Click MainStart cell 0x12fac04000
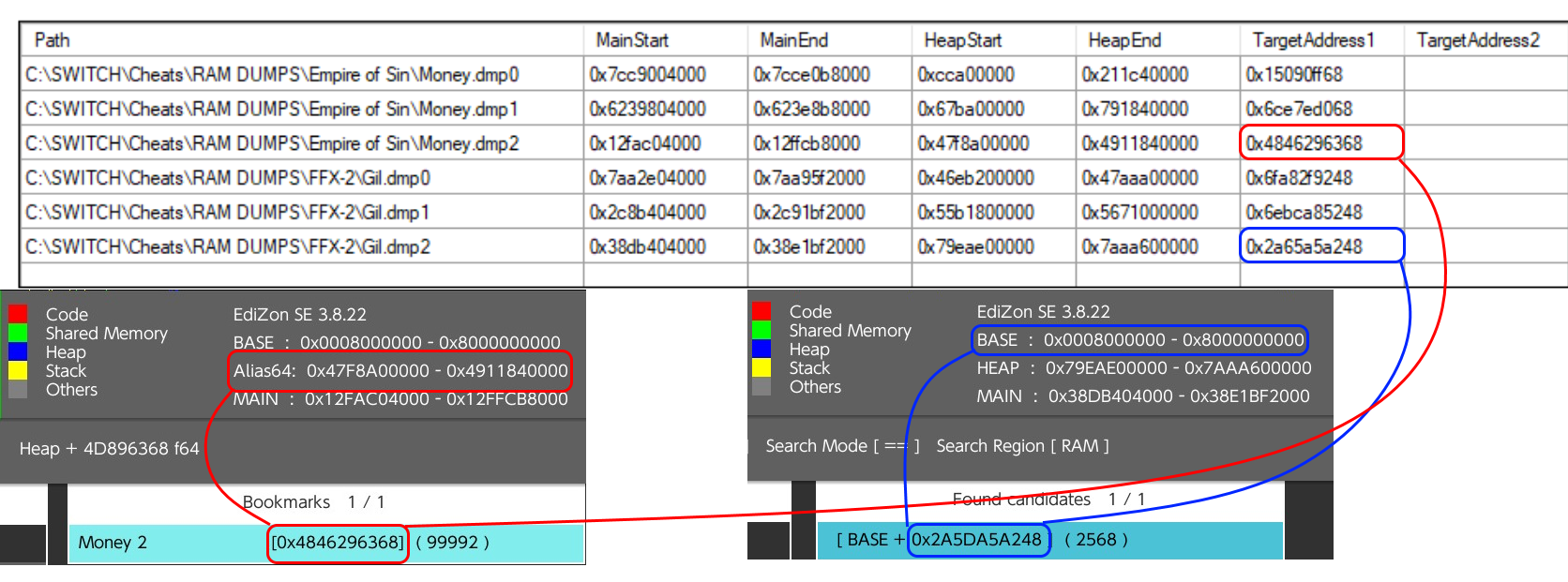The width and height of the screenshot is (1568, 582). 665,143
